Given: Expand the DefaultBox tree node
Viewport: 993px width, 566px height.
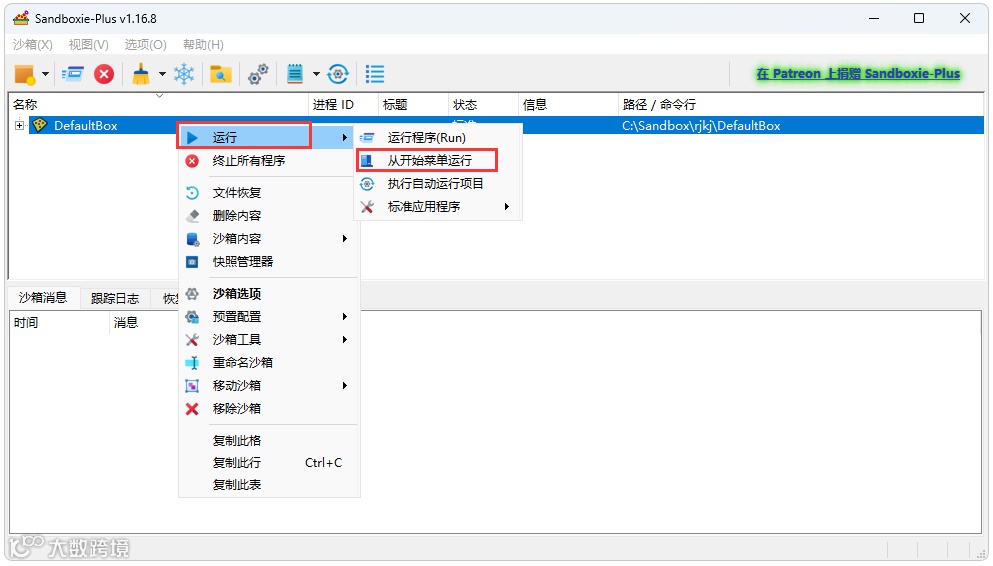Looking at the screenshot, I should click(20, 125).
